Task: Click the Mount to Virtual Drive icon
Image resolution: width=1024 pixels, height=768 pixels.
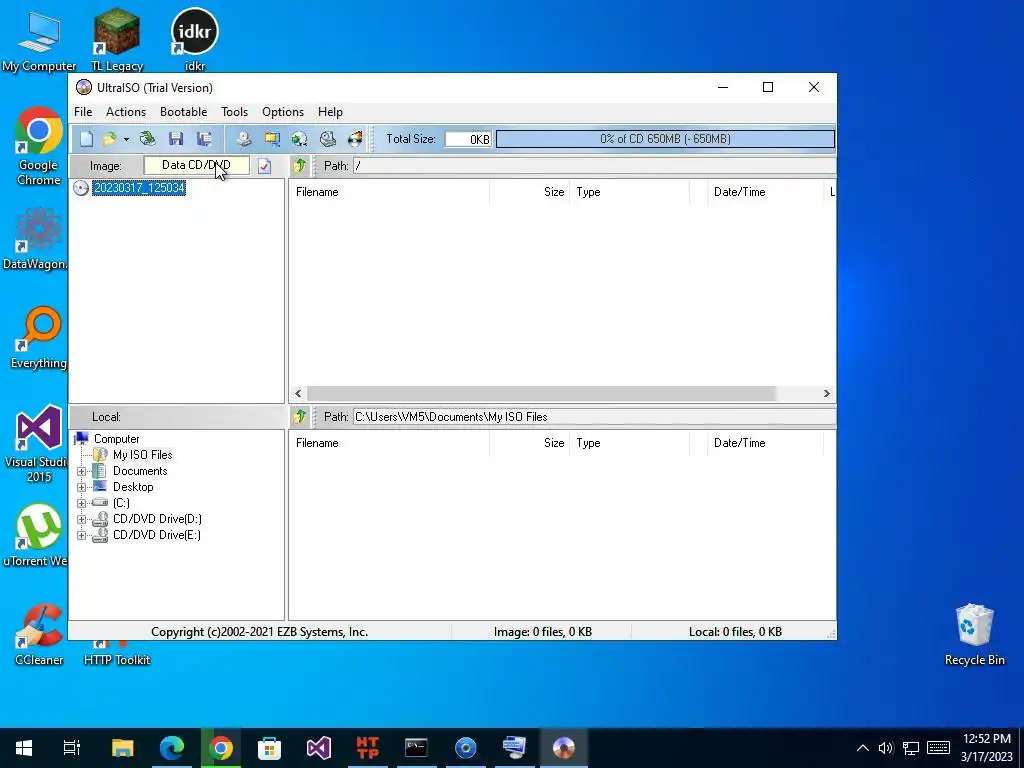Action: click(327, 138)
